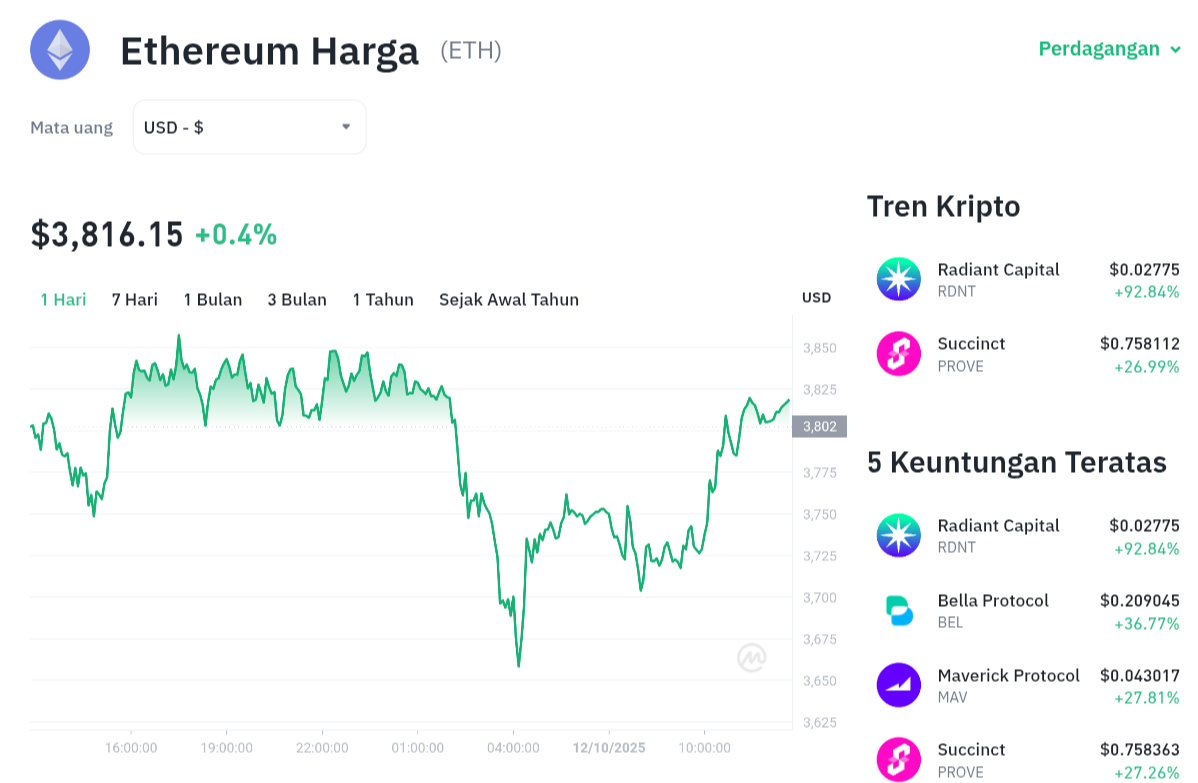The height and width of the screenshot is (783, 1198).
Task: Click the Maverick Protocol icon
Action: tap(898, 685)
